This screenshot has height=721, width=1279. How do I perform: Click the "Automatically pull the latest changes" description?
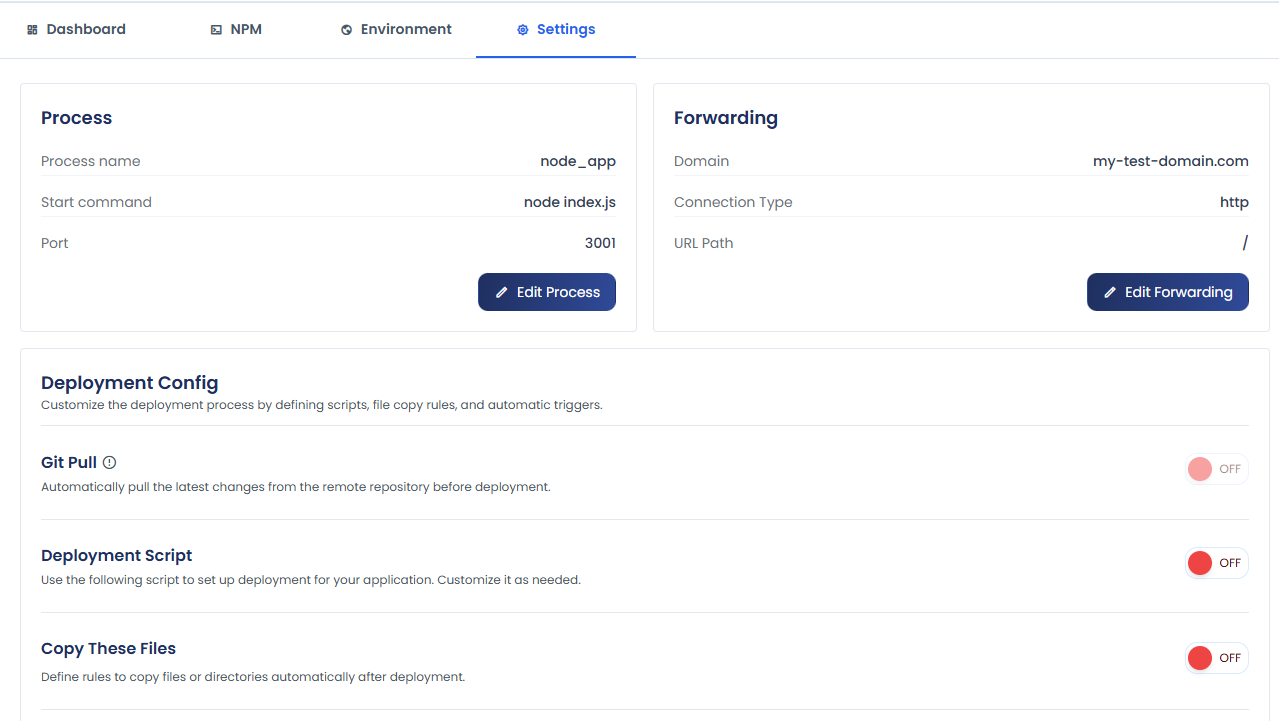click(296, 487)
